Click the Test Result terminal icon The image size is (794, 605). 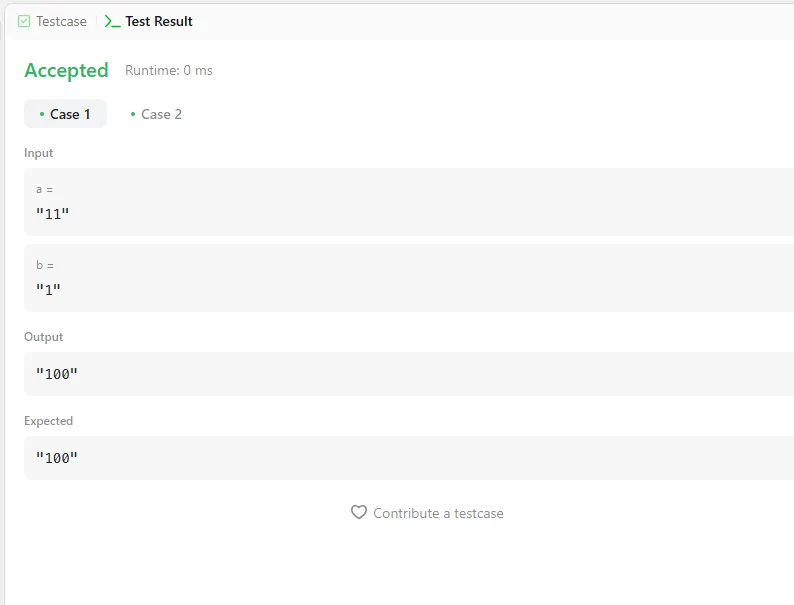(x=112, y=21)
